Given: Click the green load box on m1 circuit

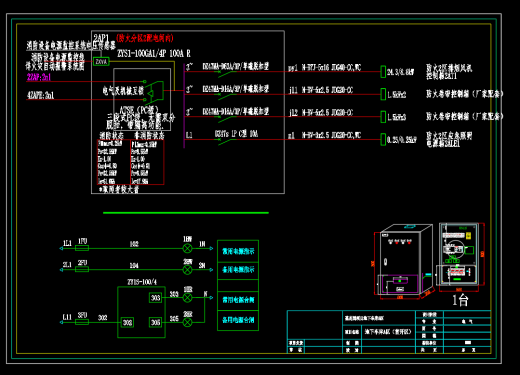Looking at the screenshot, I should pos(383,139).
